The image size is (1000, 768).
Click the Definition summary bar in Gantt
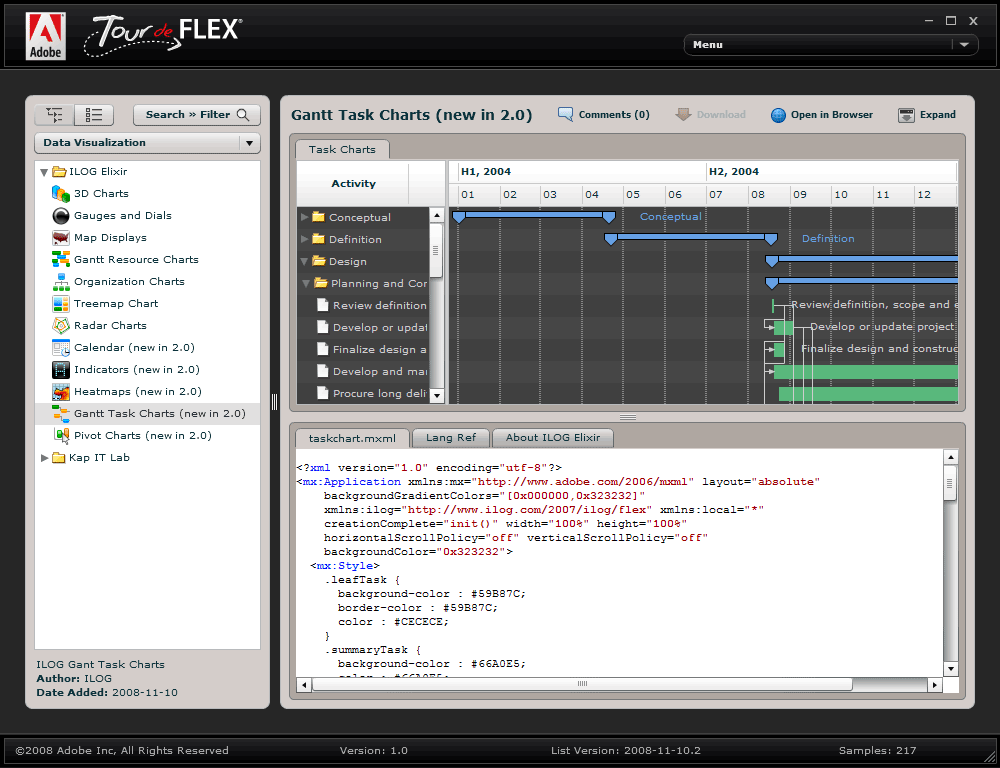[691, 239]
